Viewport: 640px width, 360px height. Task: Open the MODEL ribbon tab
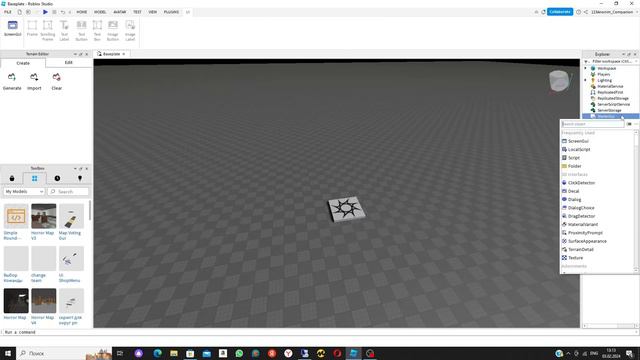[100, 12]
